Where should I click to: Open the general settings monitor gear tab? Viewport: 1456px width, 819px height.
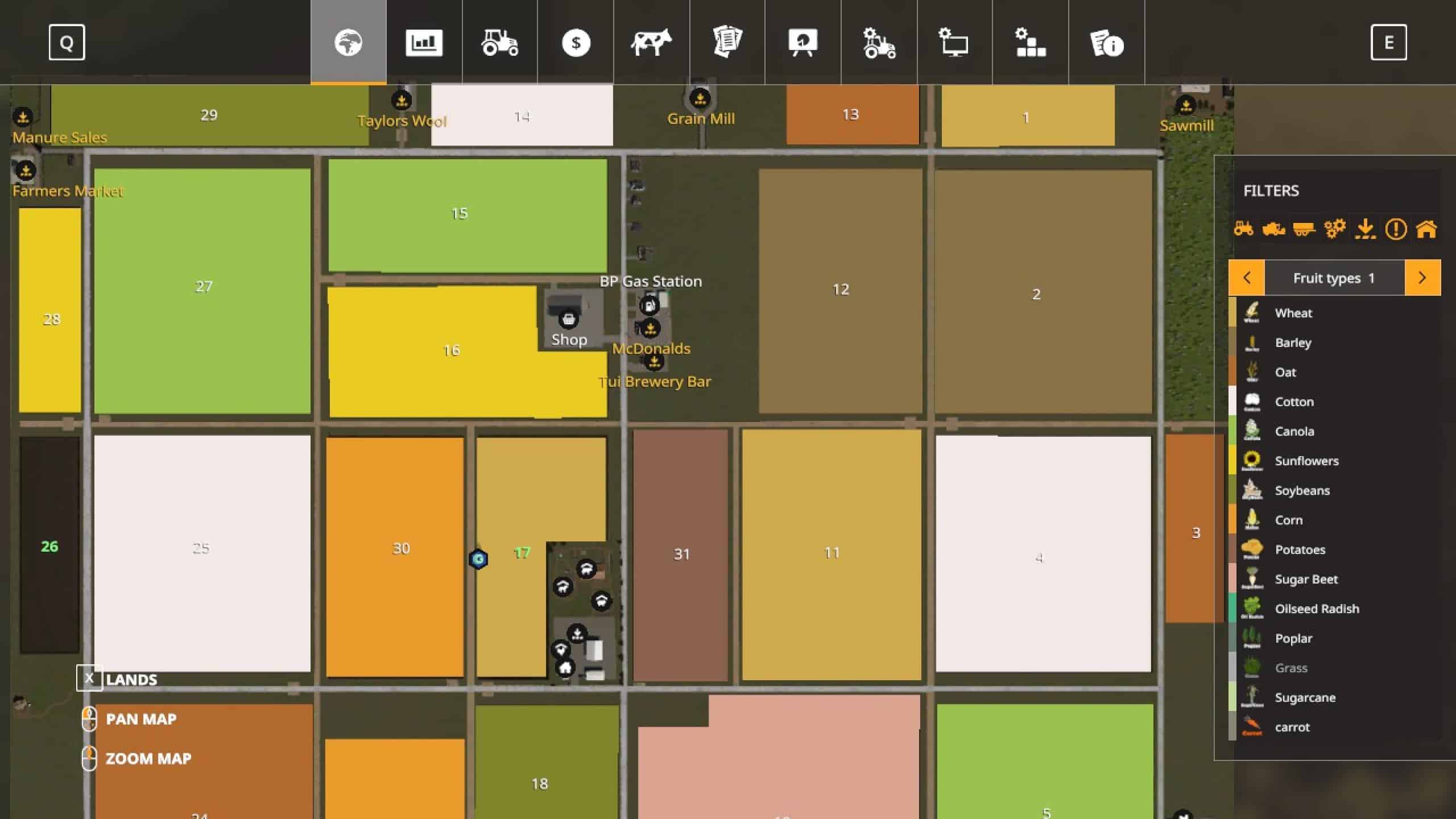click(x=954, y=43)
